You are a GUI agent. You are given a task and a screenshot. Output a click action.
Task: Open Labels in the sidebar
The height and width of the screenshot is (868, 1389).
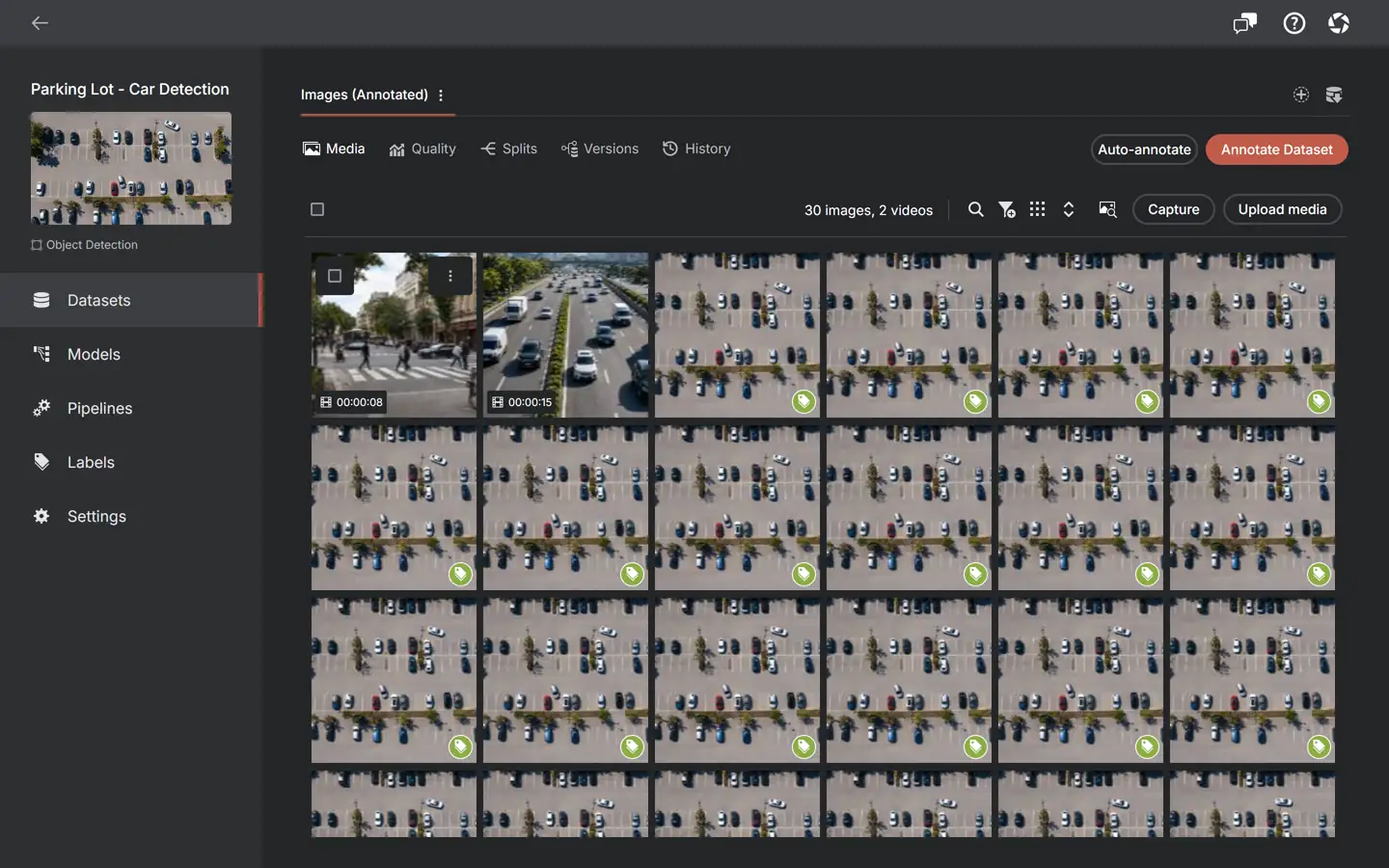(131, 462)
